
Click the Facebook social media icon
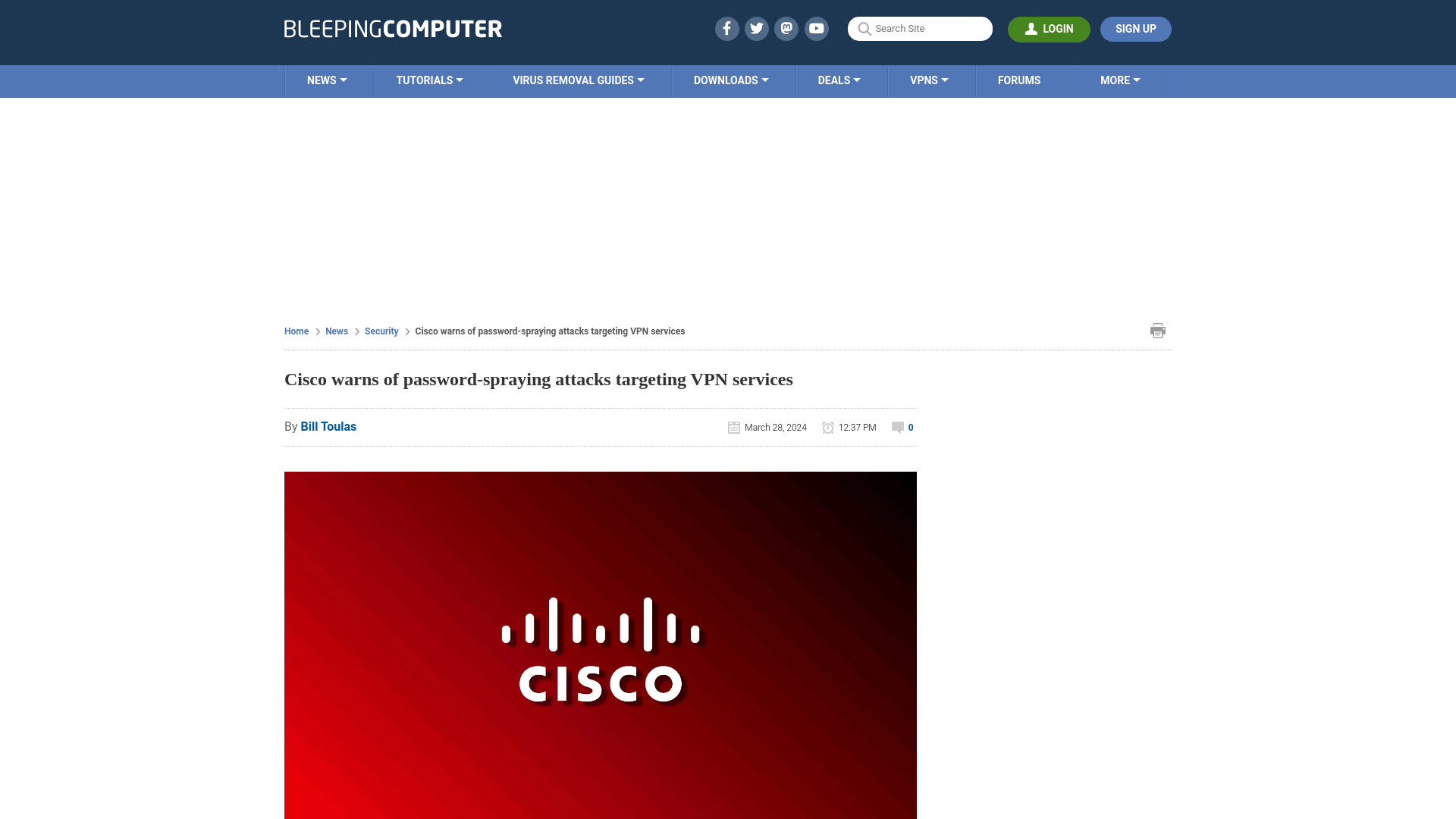(726, 29)
